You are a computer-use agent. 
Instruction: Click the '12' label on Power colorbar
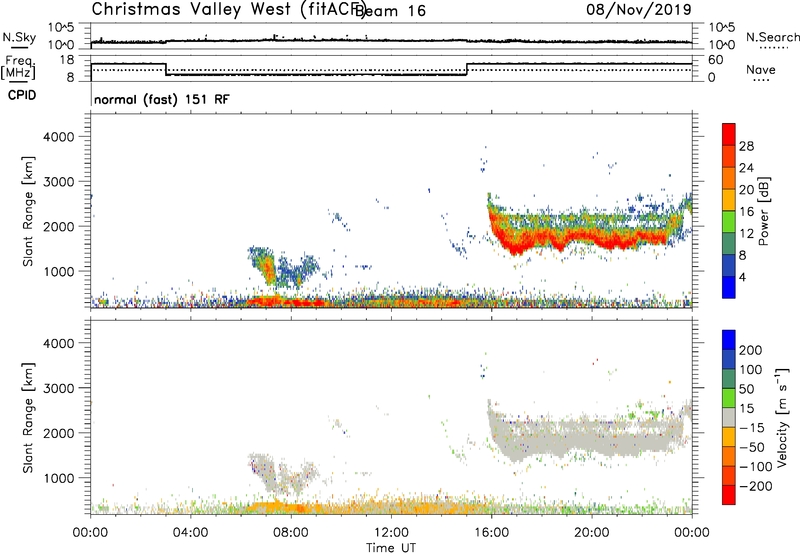pos(746,234)
